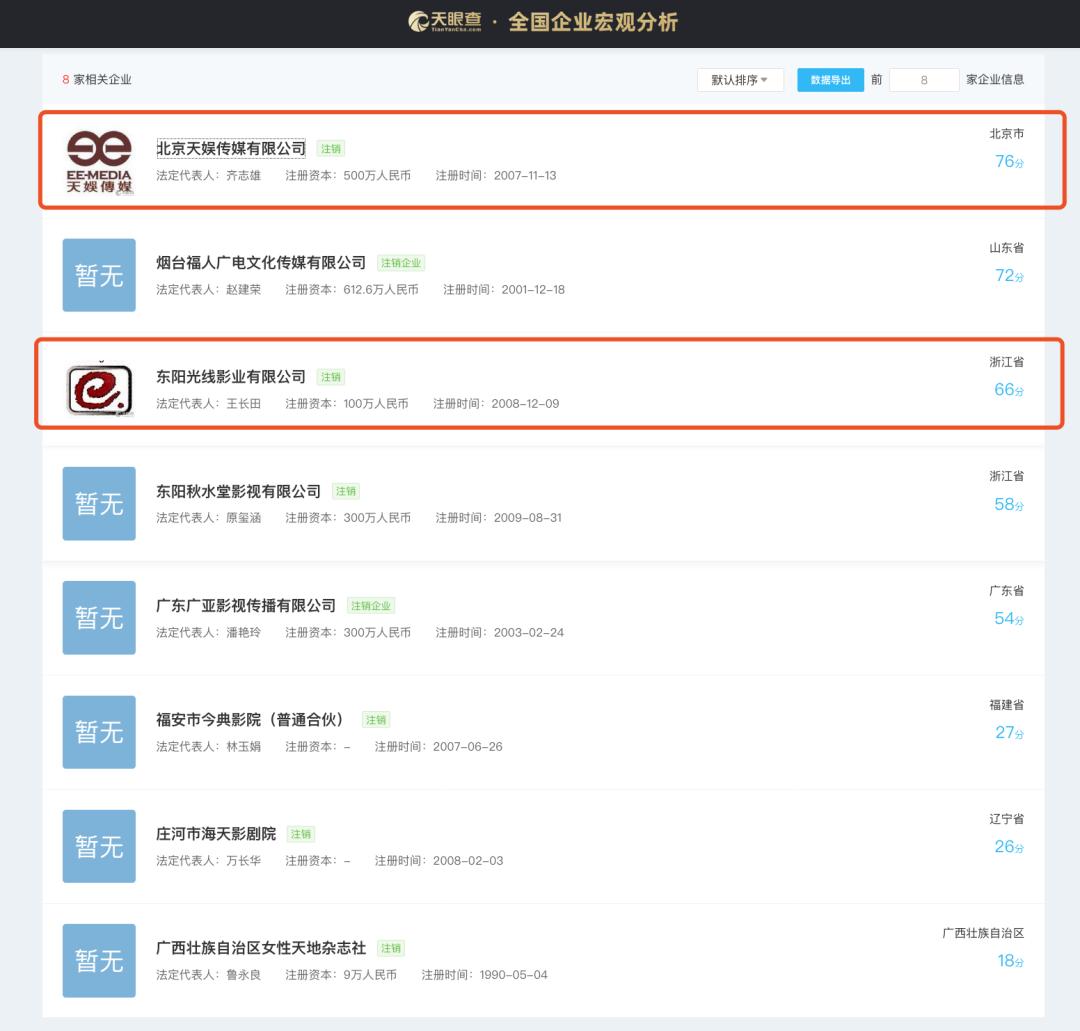Open 烟台福人广电文化传媒有限公司 link
This screenshot has width=1080, height=1031.
(x=261, y=262)
